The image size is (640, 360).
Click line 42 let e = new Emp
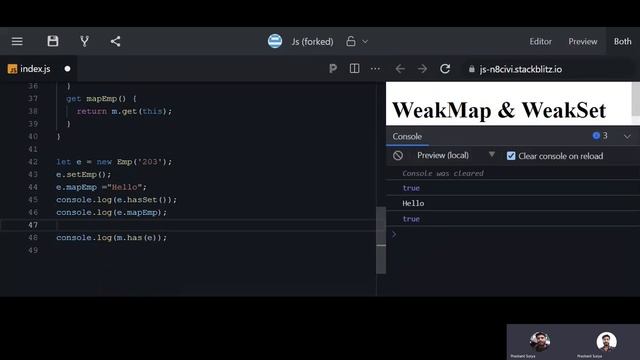(114, 162)
